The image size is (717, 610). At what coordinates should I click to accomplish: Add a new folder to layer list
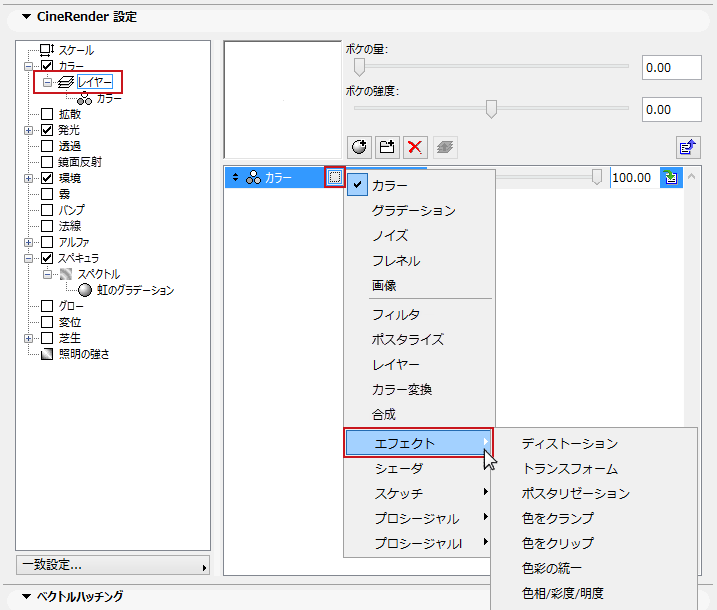tap(387, 147)
